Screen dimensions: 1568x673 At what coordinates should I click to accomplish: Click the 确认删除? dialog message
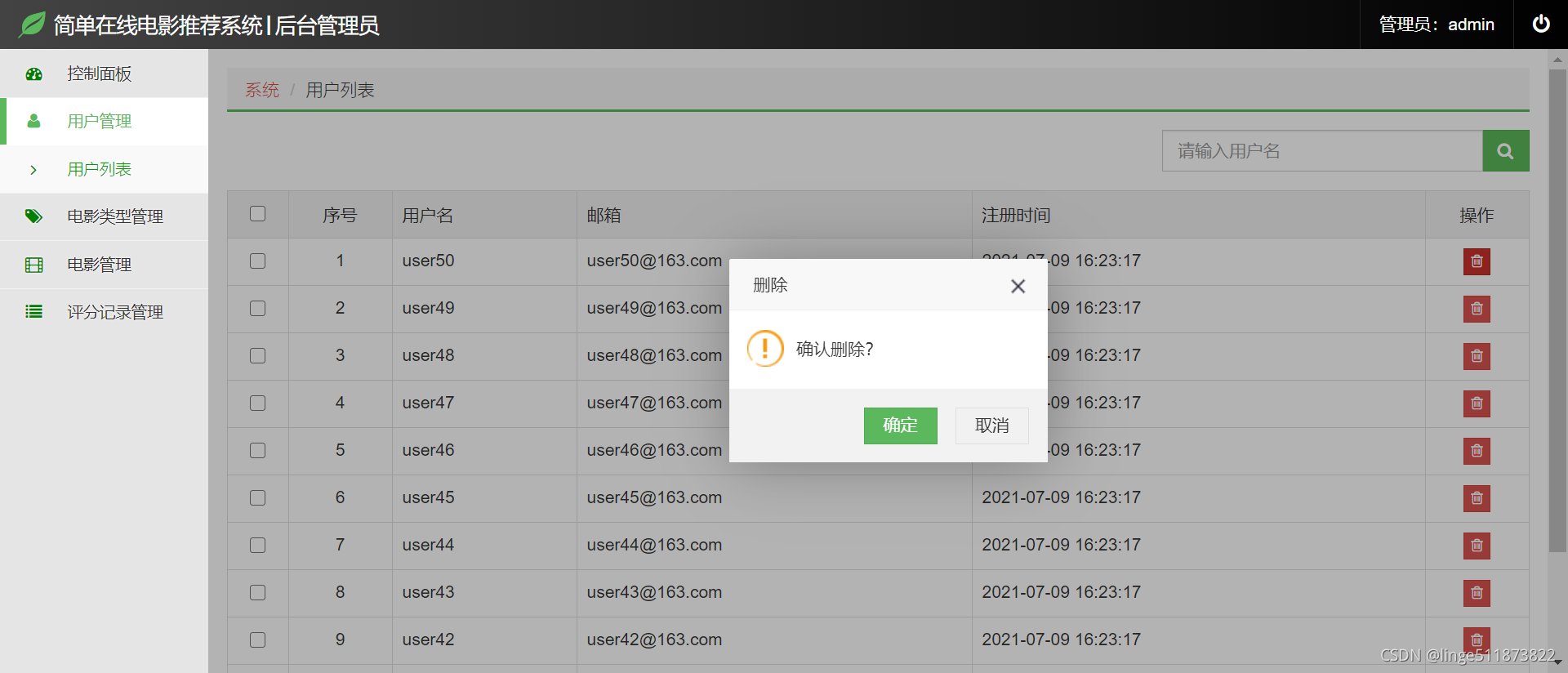[835, 349]
